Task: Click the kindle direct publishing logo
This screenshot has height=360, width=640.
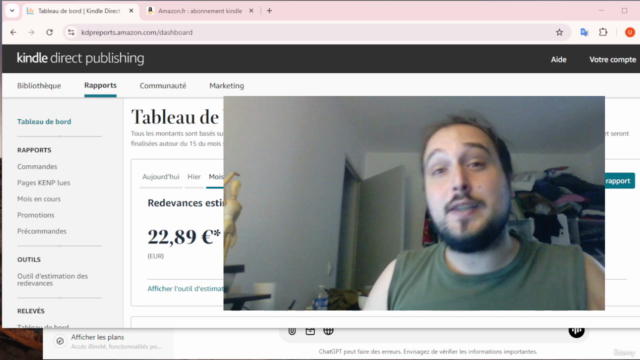Action: pos(80,58)
